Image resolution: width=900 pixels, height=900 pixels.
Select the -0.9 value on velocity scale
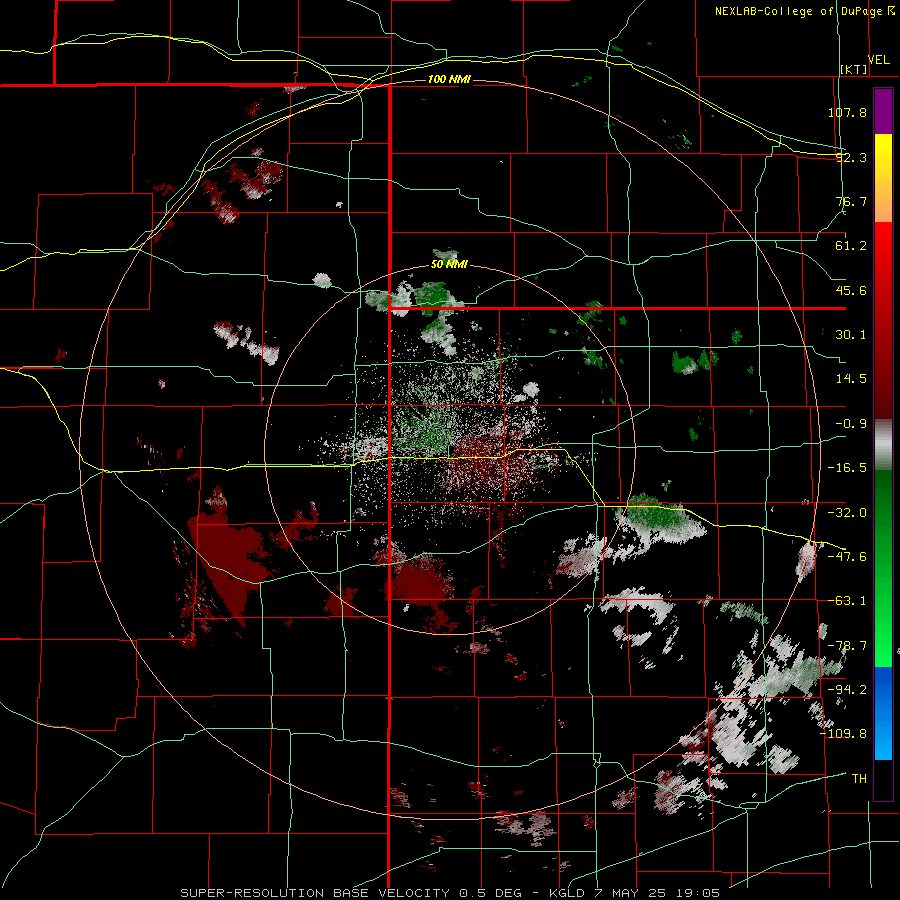(851, 424)
